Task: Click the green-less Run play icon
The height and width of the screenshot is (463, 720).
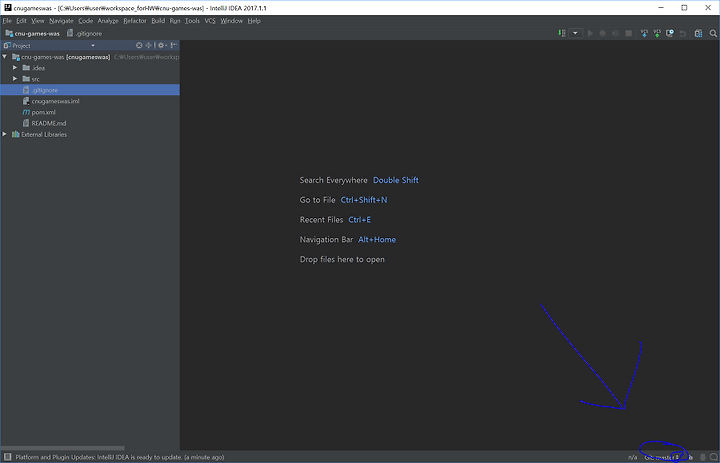Action: (x=590, y=33)
